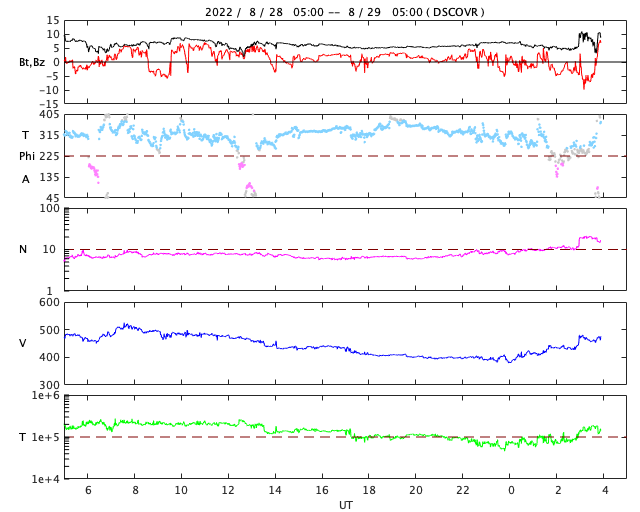The width and height of the screenshot is (640, 512).
Task: Click the '400' tick on the V axis
Action: click(x=49, y=357)
